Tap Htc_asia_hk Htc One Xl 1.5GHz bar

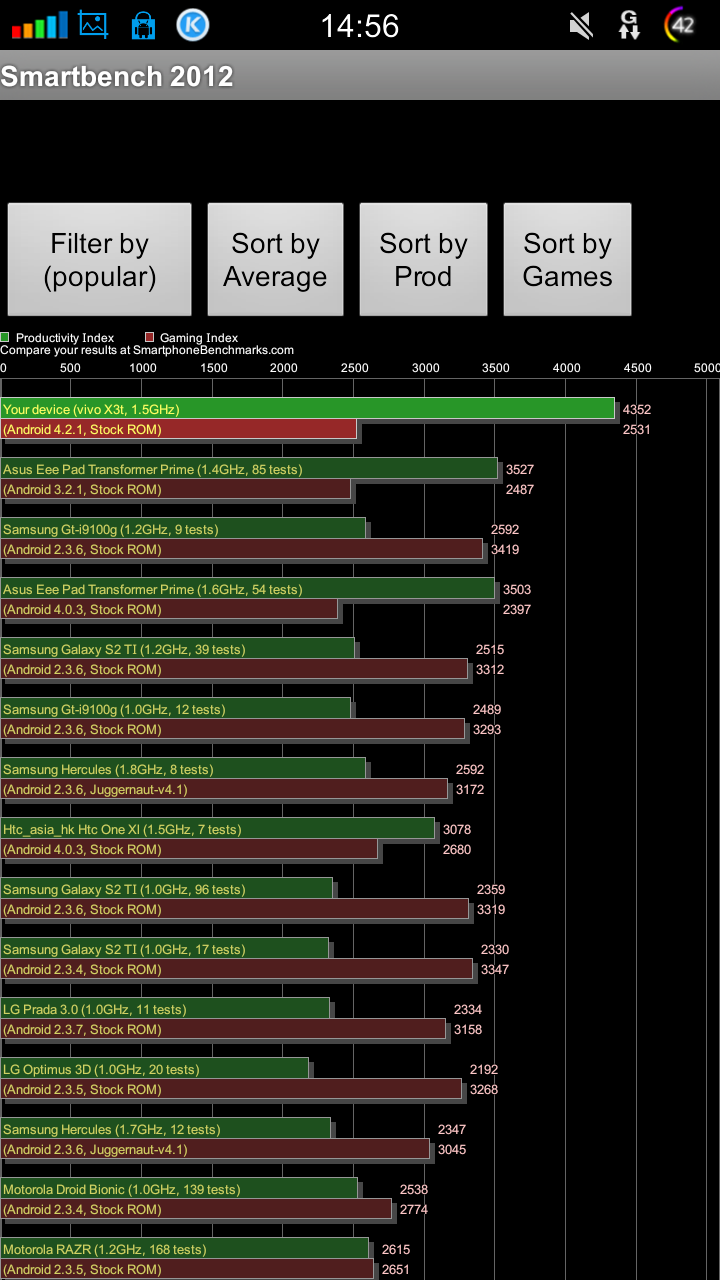click(x=218, y=829)
